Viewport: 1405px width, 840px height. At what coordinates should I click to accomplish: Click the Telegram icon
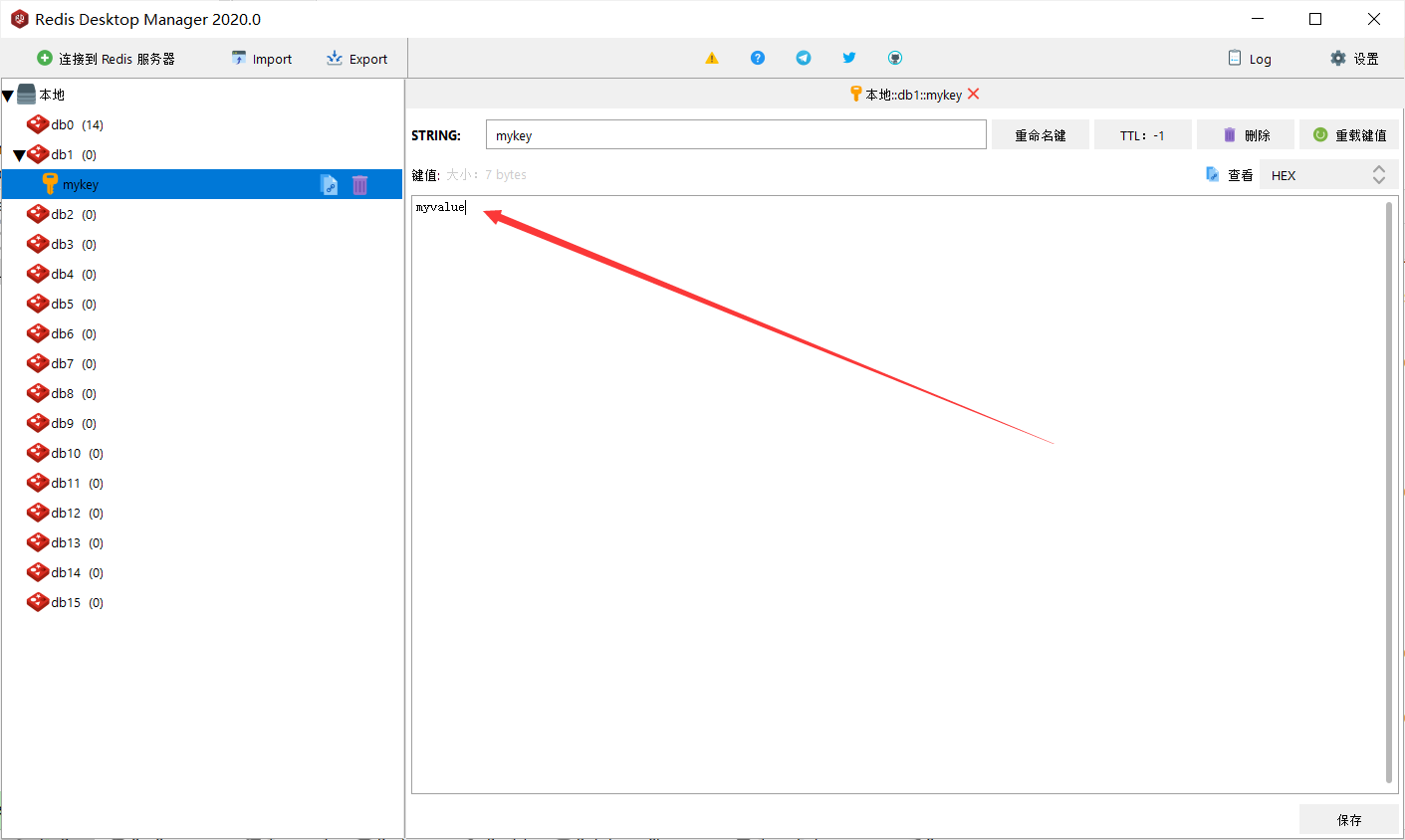[804, 58]
